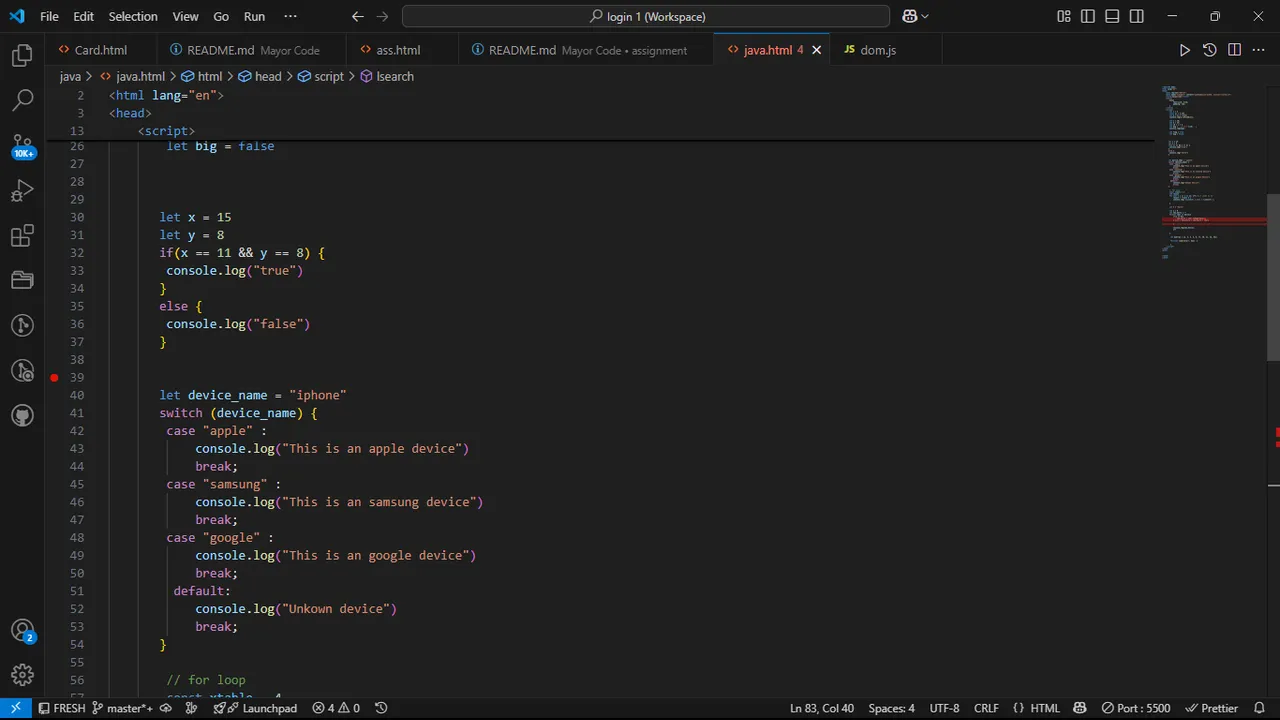1280x720 pixels.
Task: Change end of line sequence CRLF
Action: pyautogui.click(x=986, y=708)
